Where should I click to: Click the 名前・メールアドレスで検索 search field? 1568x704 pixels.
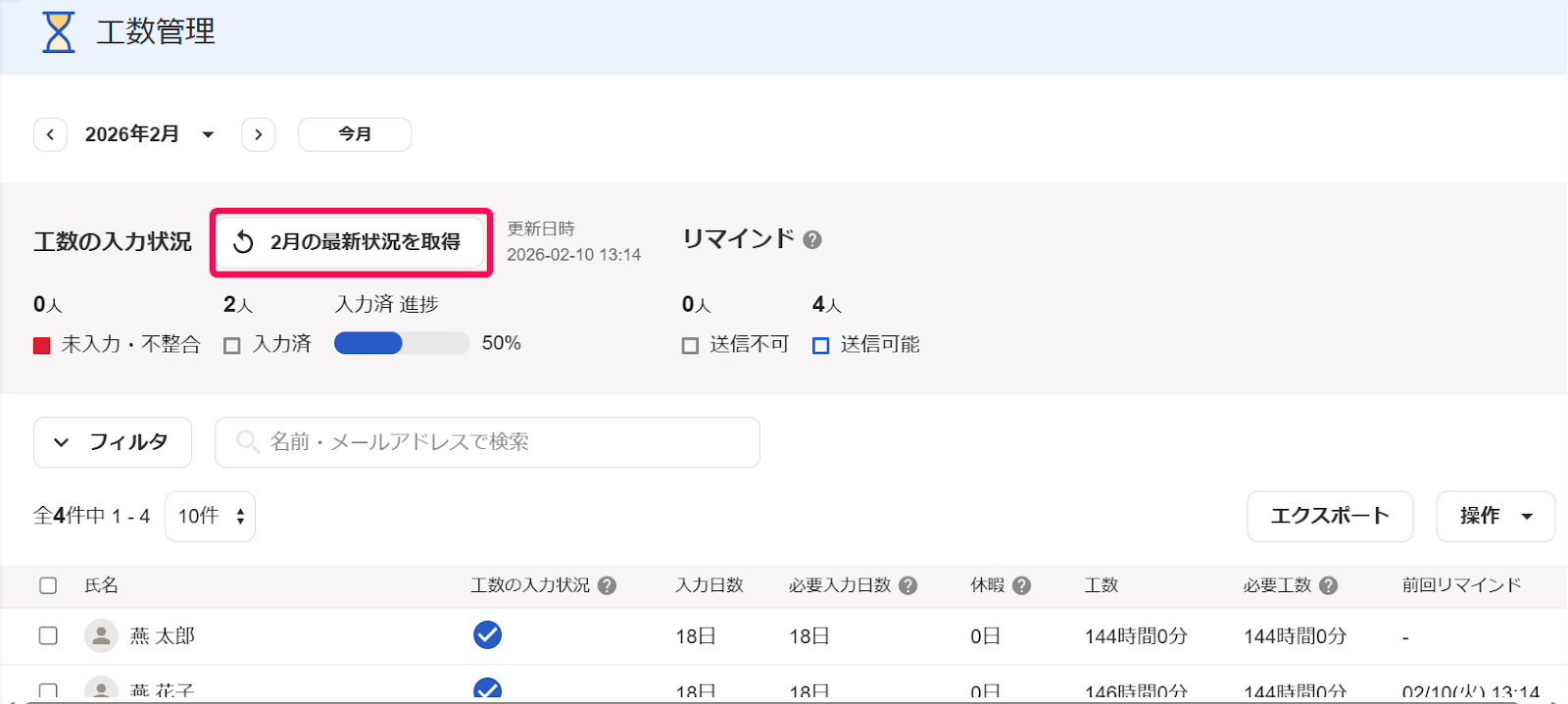point(487,442)
